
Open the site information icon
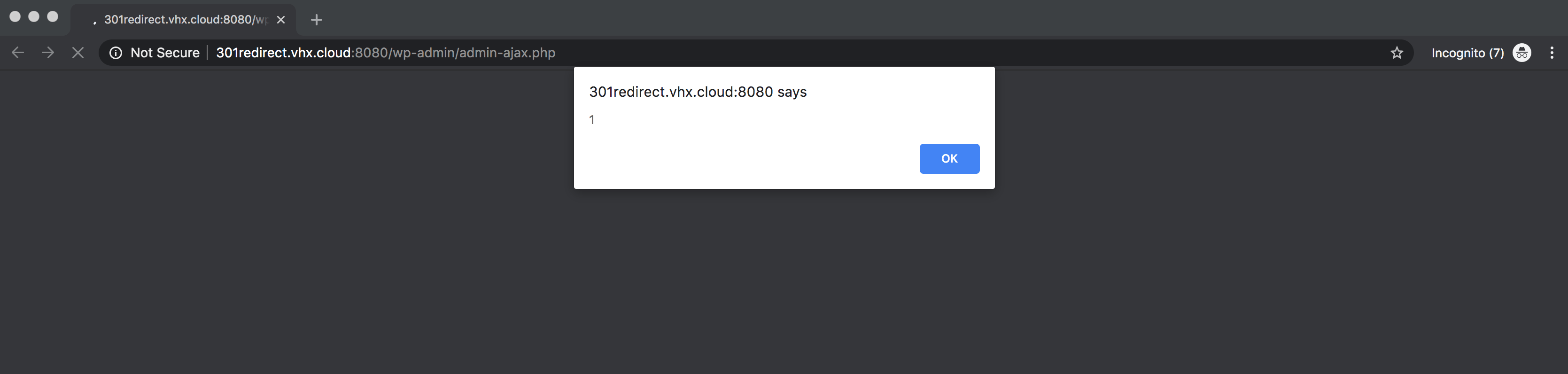click(116, 53)
